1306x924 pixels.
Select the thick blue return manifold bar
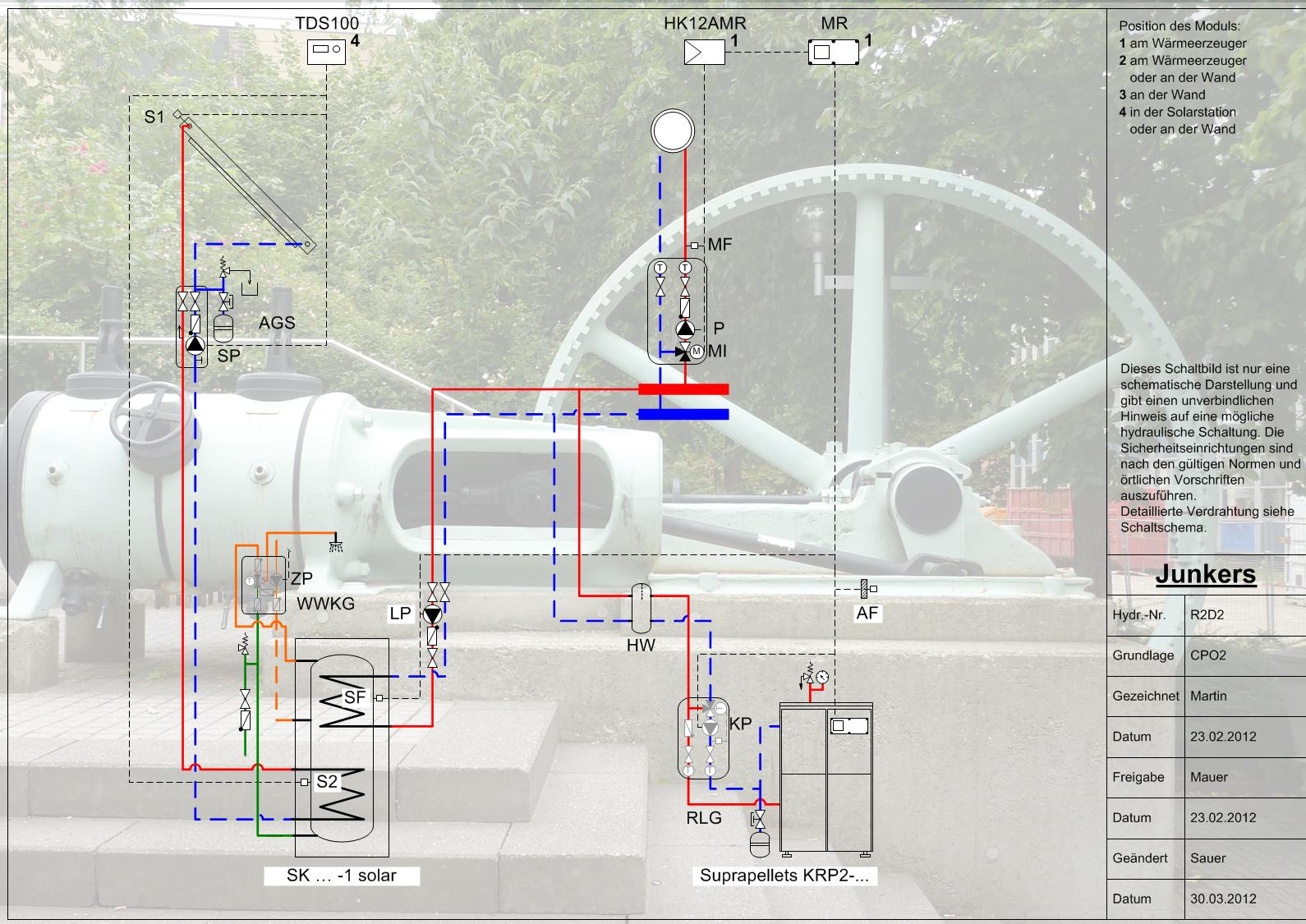coord(683,414)
